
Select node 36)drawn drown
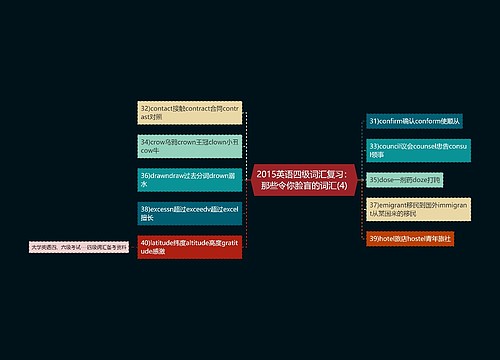click(x=190, y=180)
